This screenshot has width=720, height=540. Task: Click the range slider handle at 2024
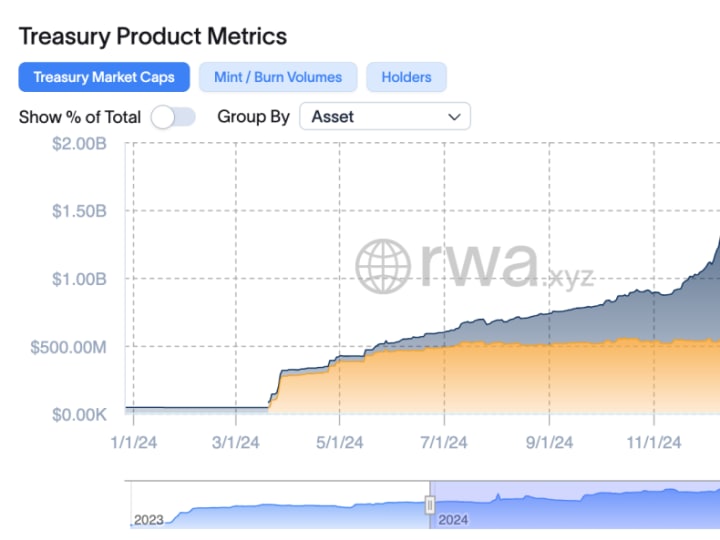coord(430,506)
